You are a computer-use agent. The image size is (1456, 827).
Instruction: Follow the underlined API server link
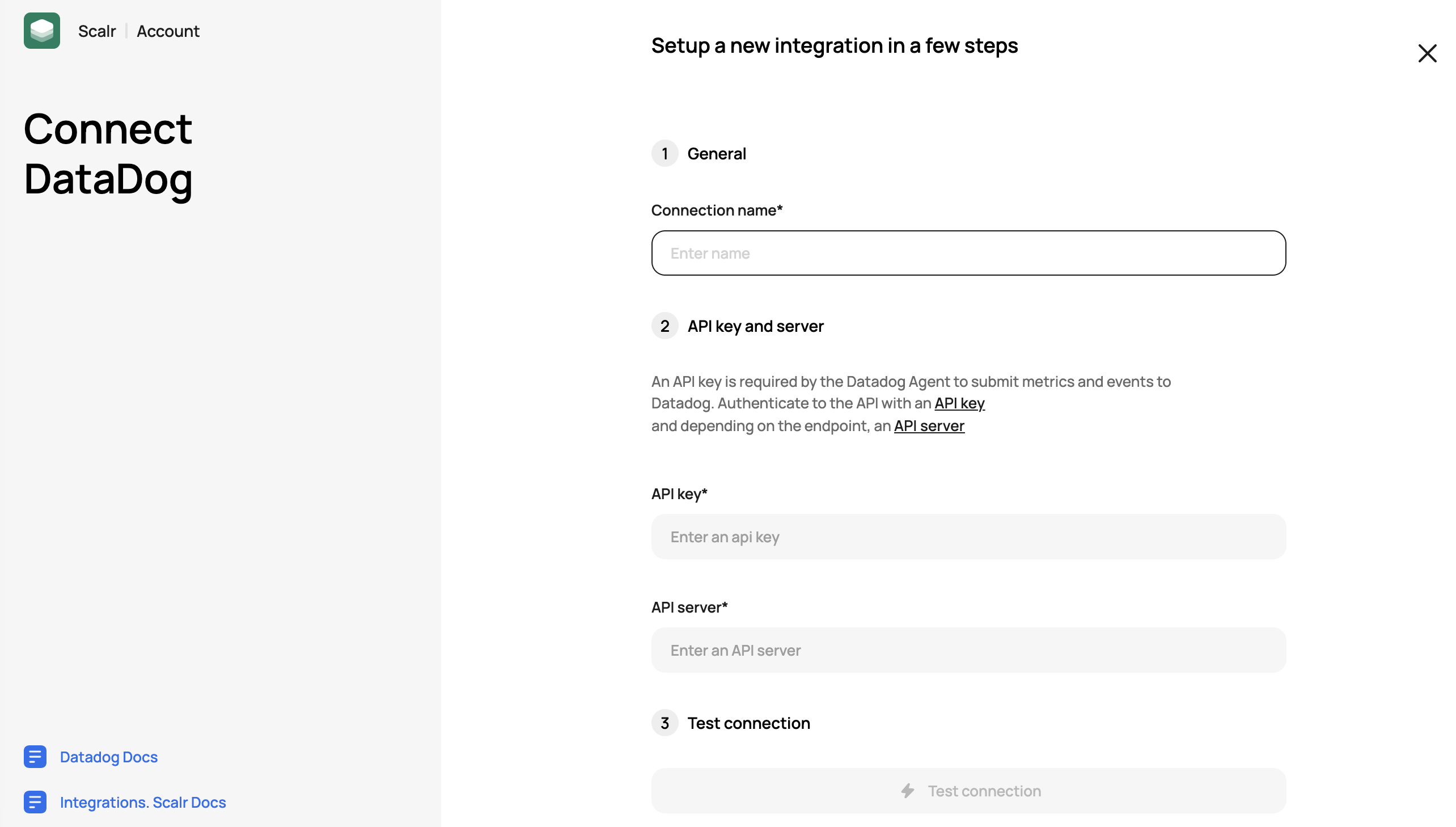pyautogui.click(x=929, y=426)
